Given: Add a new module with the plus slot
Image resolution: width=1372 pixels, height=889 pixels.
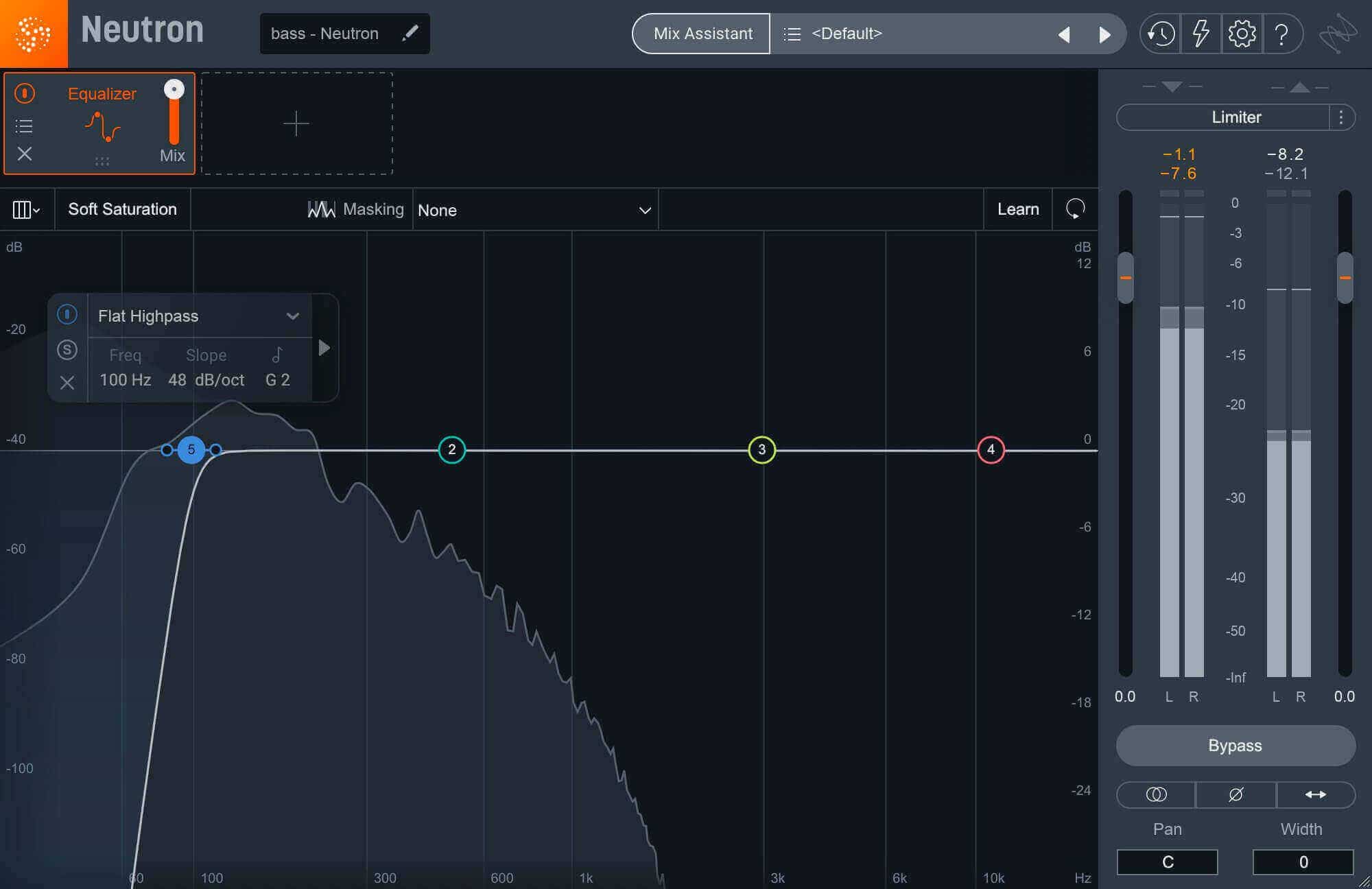Looking at the screenshot, I should point(296,123).
